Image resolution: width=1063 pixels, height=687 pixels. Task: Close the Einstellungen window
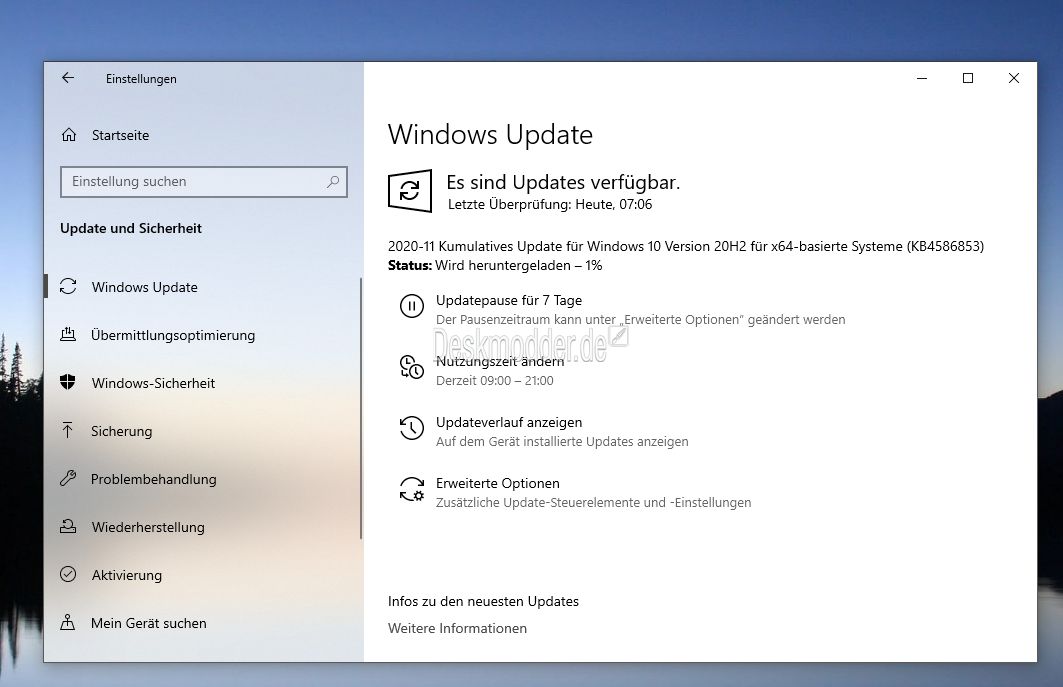click(x=1014, y=78)
